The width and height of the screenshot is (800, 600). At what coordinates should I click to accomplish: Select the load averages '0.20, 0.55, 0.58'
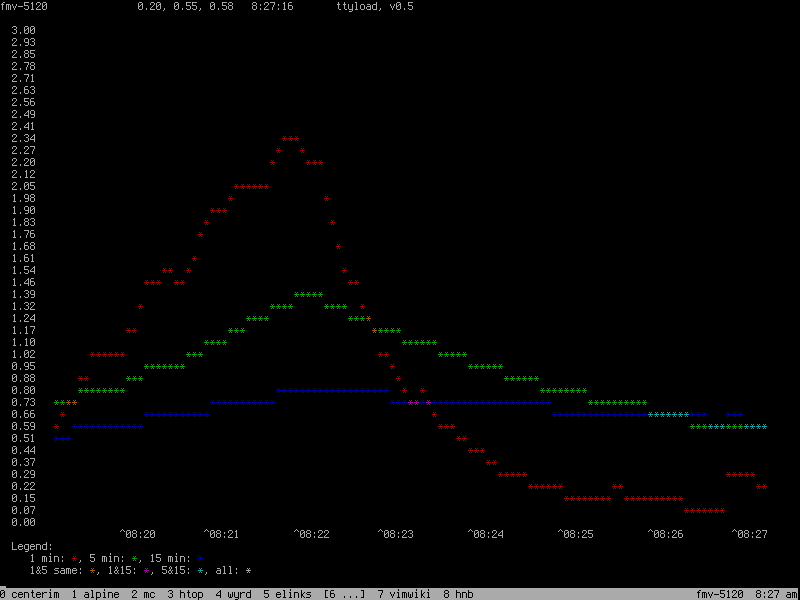tap(186, 7)
